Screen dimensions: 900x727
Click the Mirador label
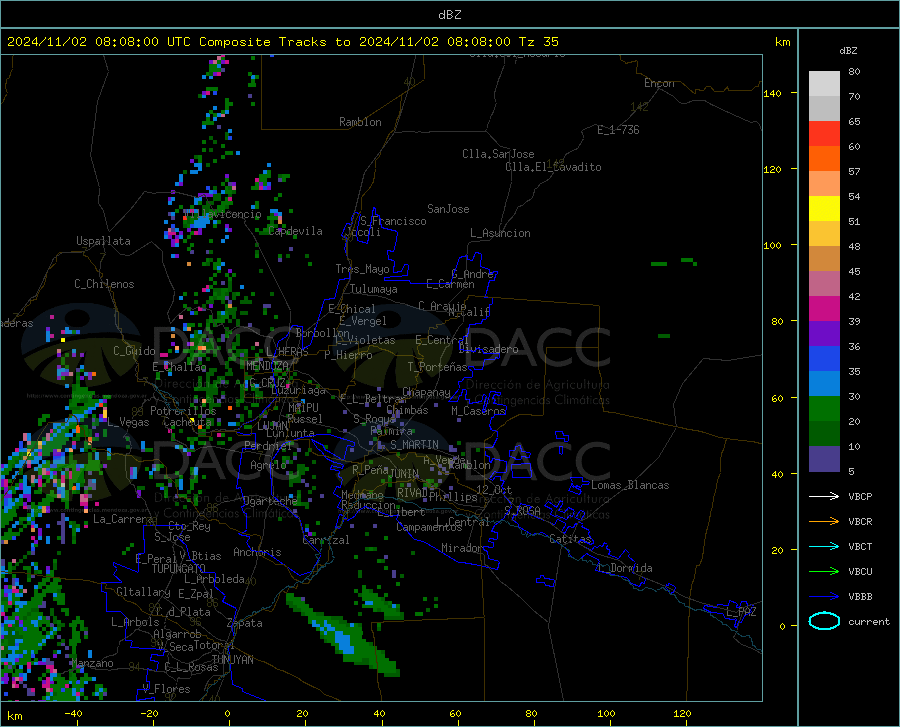click(x=461, y=548)
